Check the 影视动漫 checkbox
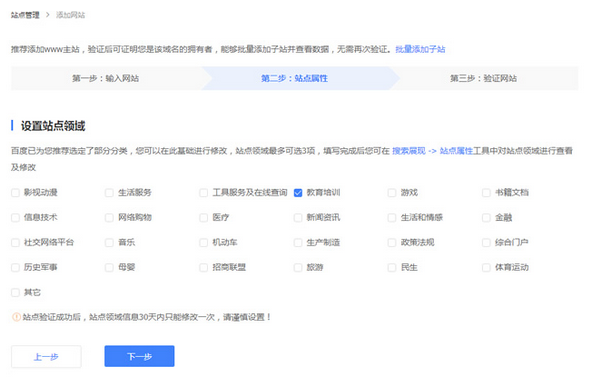Viewport: 604px width, 377px height. [15, 193]
